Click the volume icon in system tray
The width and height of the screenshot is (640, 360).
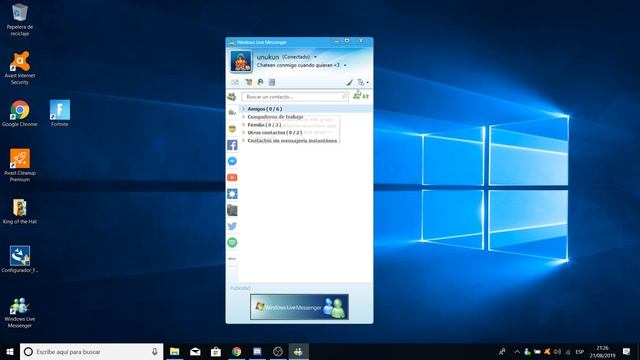pos(557,351)
